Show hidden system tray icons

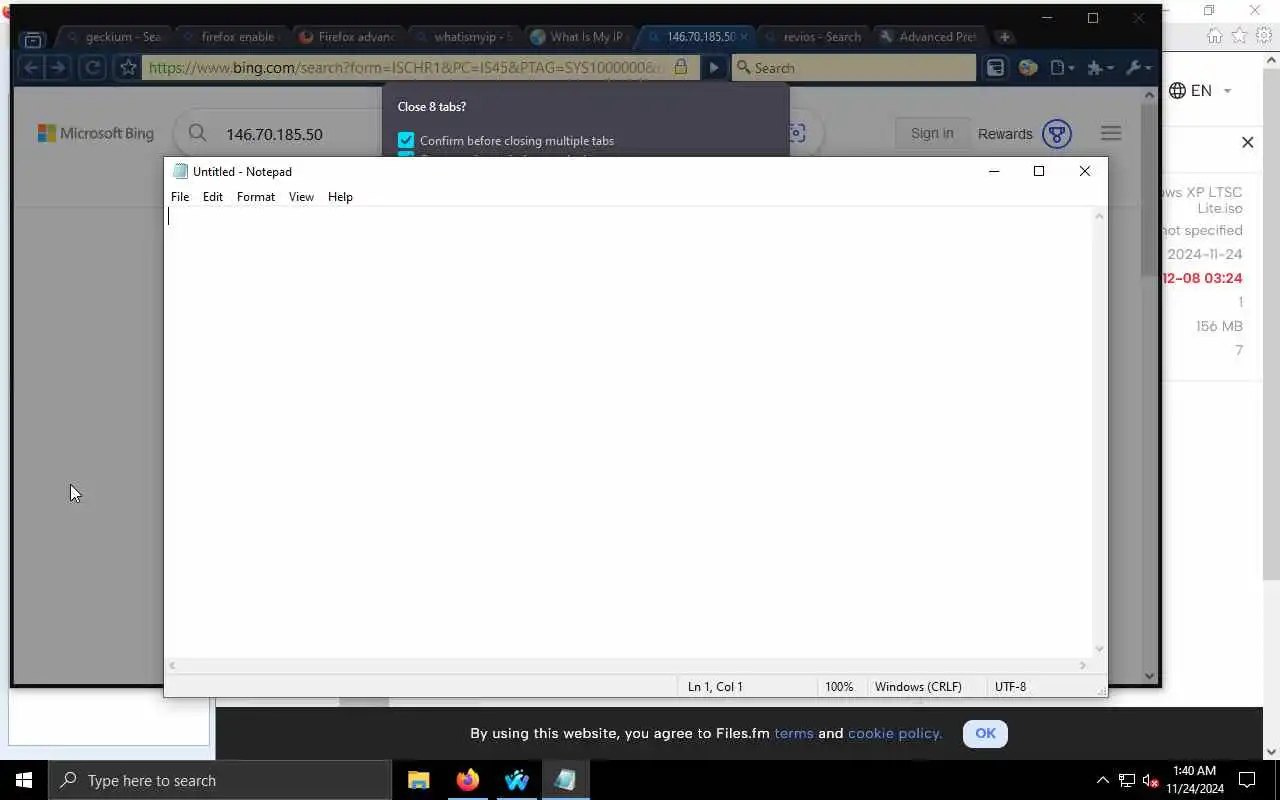(x=1103, y=780)
